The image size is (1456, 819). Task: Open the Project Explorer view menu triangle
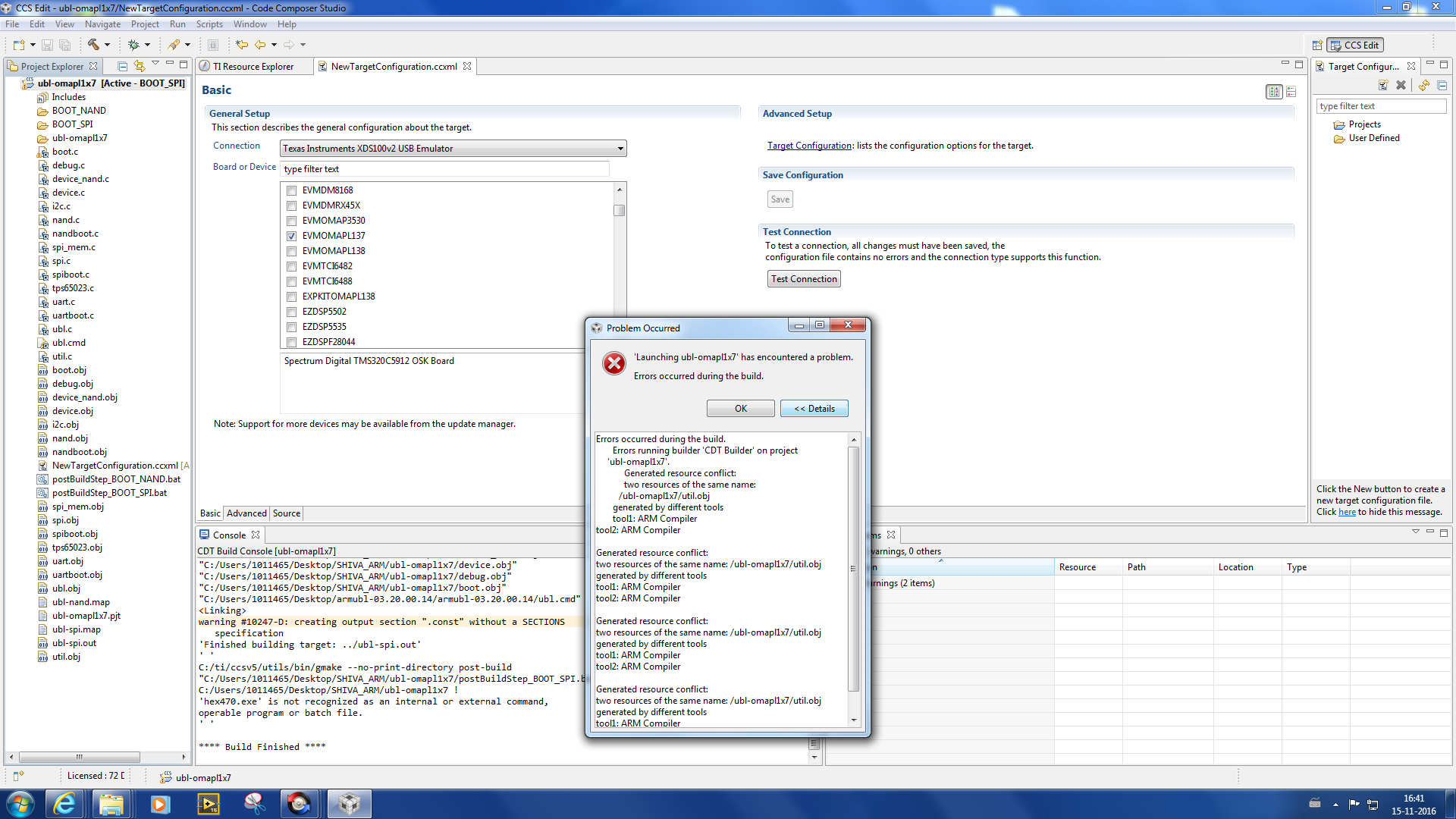click(155, 64)
